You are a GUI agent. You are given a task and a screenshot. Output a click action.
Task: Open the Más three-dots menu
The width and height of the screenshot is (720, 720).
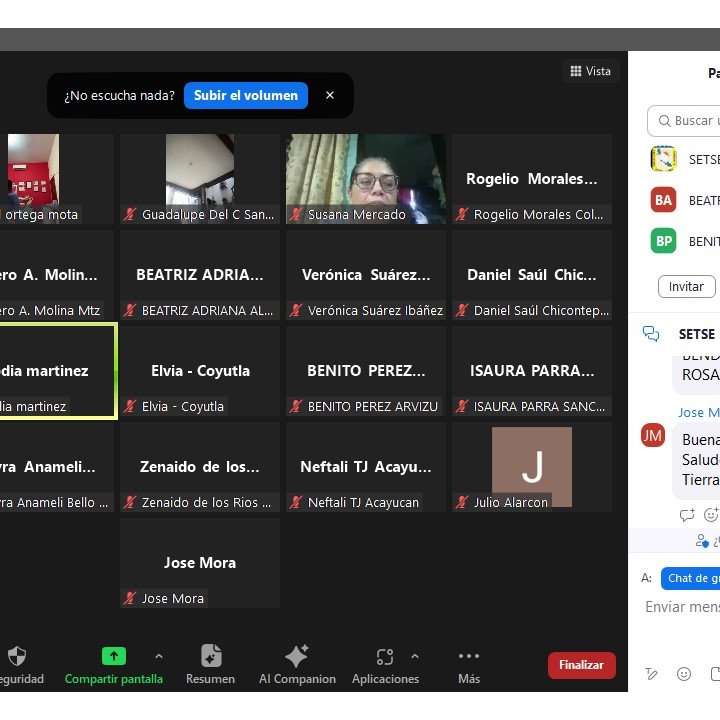[469, 657]
